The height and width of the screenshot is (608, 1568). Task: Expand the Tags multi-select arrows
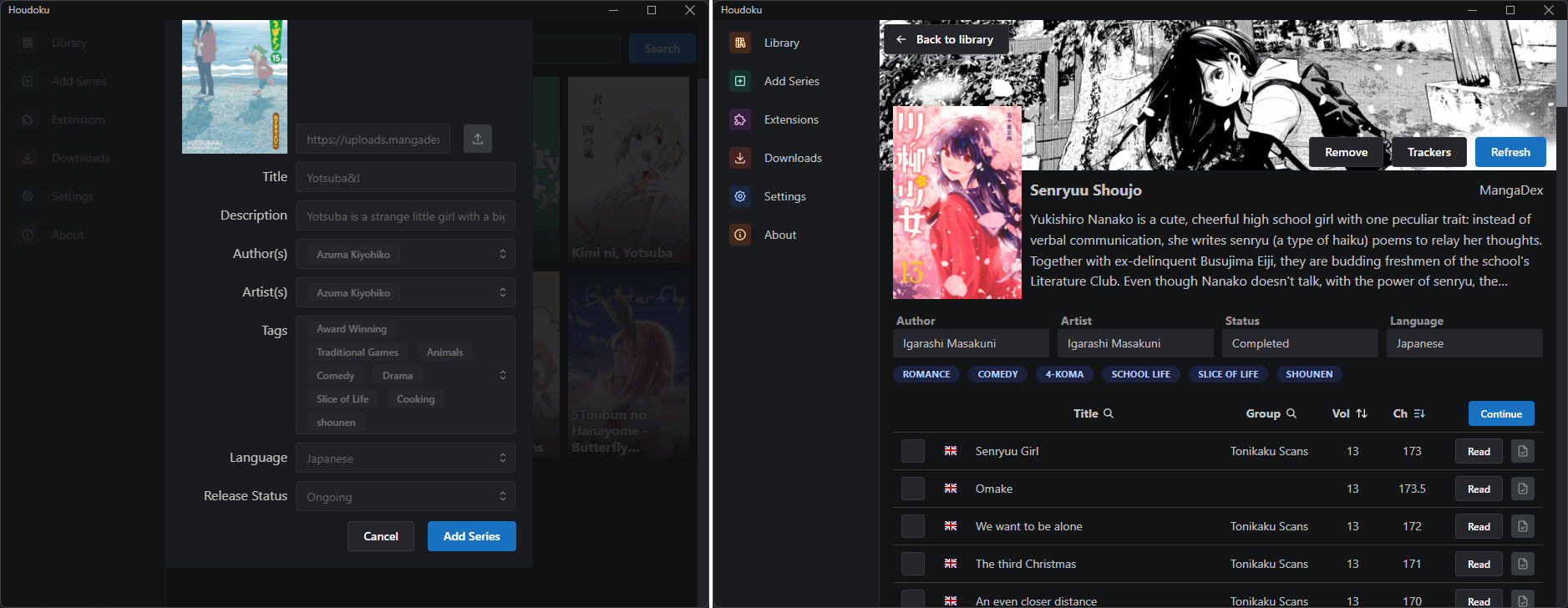[503, 375]
